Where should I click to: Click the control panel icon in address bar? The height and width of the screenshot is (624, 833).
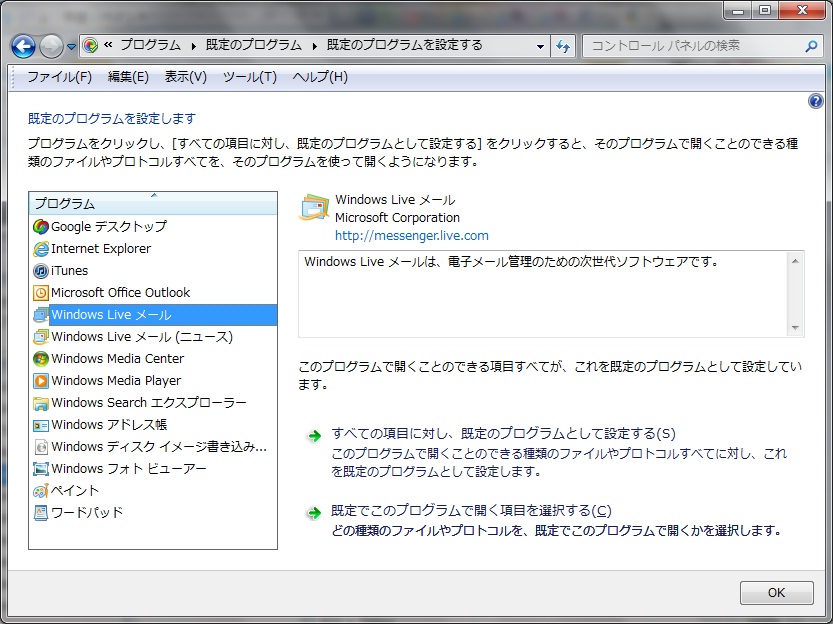(x=90, y=46)
